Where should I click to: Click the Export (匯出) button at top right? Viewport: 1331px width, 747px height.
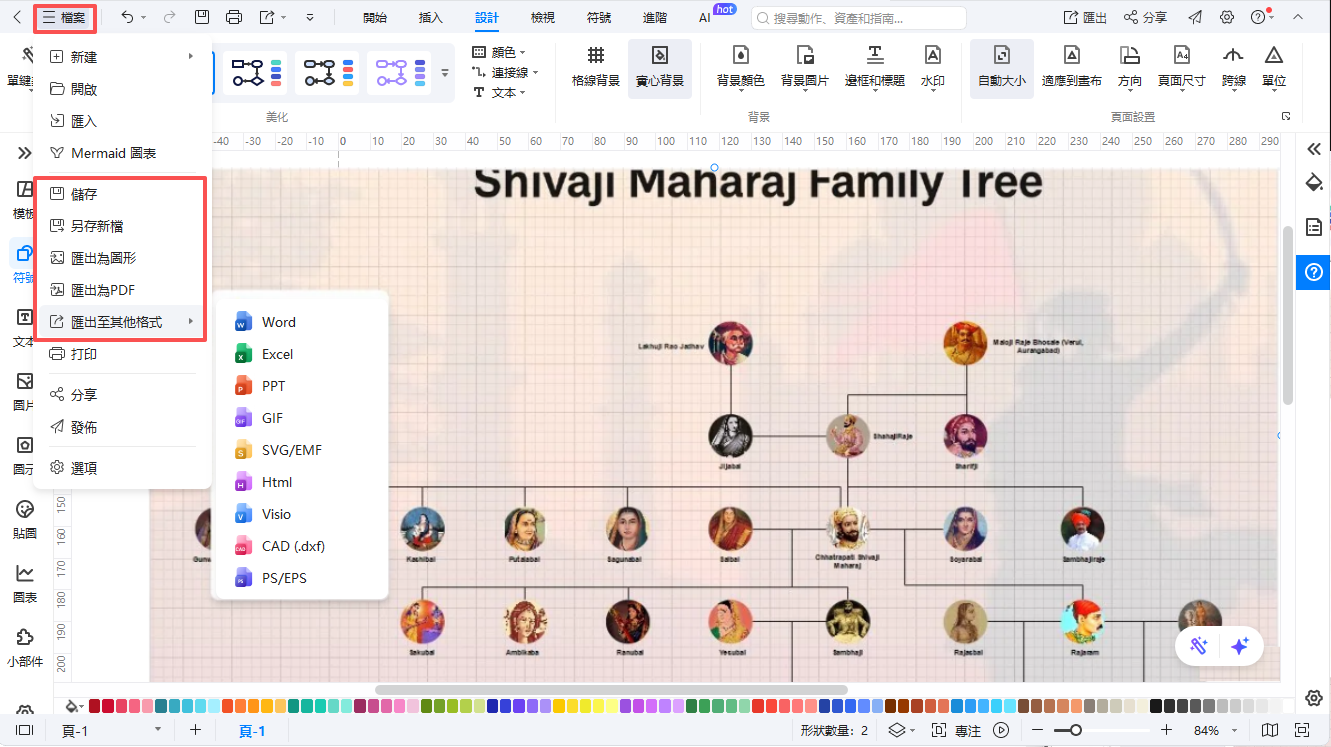1085,18
